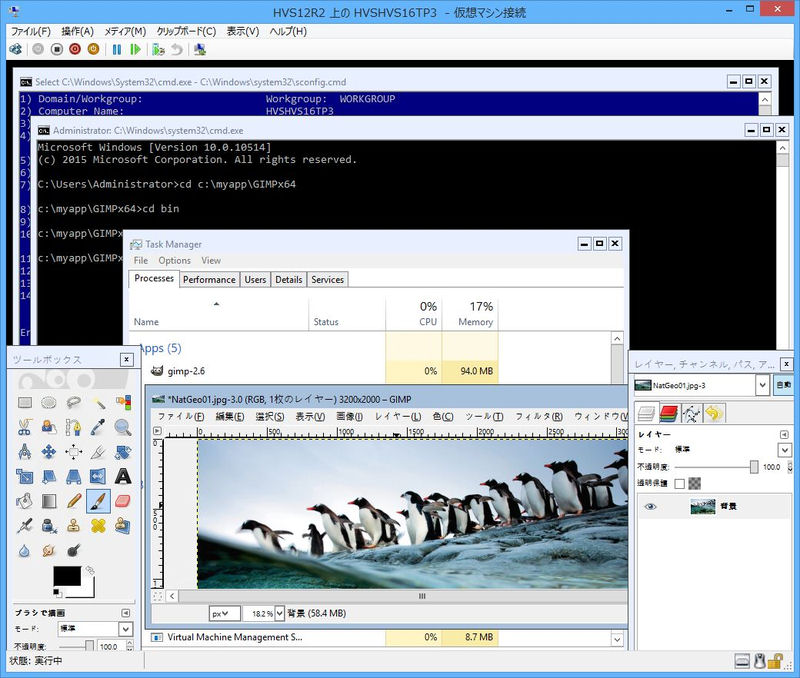Image resolution: width=800 pixels, height=678 pixels.
Task: Select the Free Select lasso tool
Action: [73, 403]
